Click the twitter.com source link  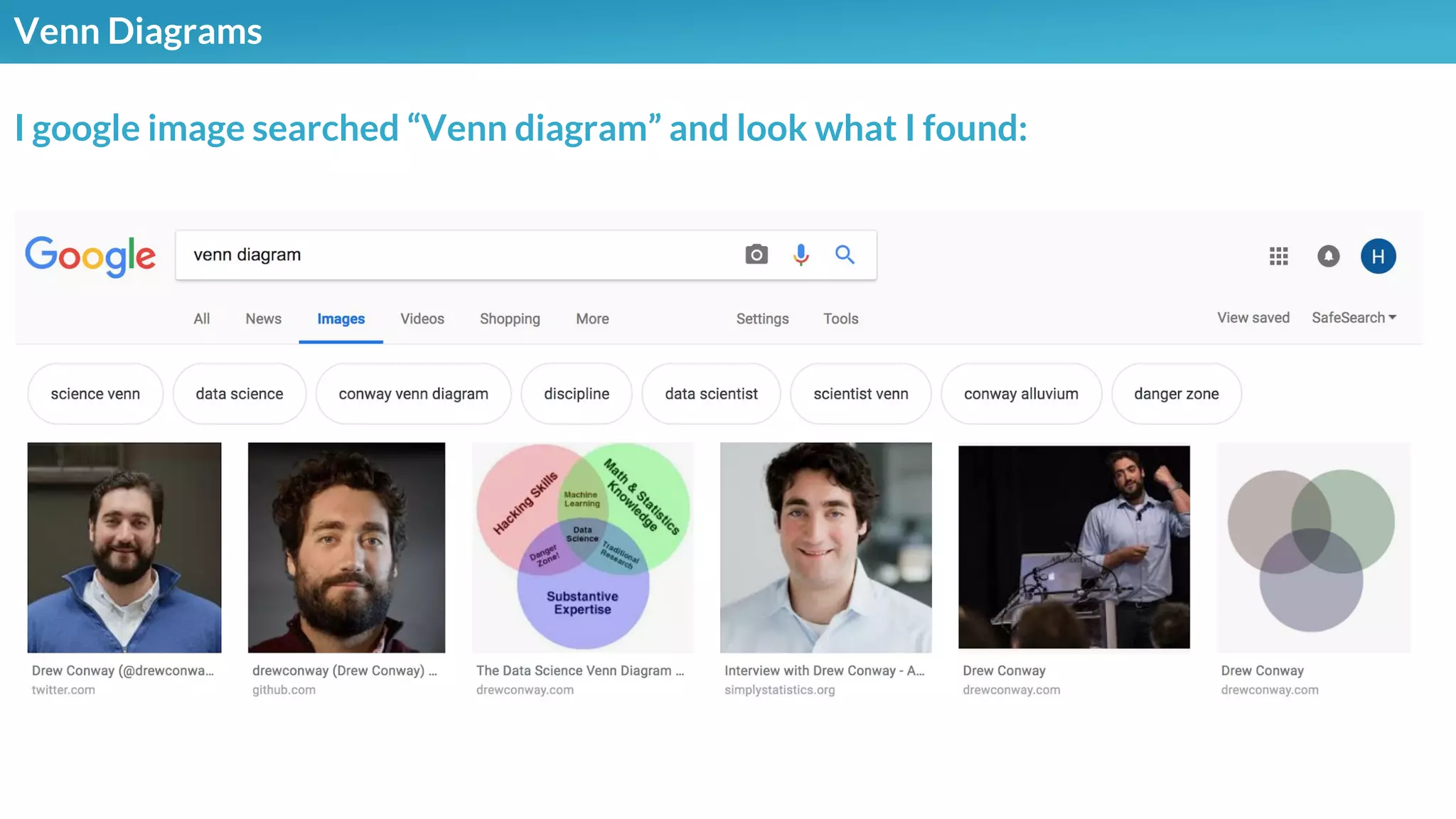[x=63, y=690]
